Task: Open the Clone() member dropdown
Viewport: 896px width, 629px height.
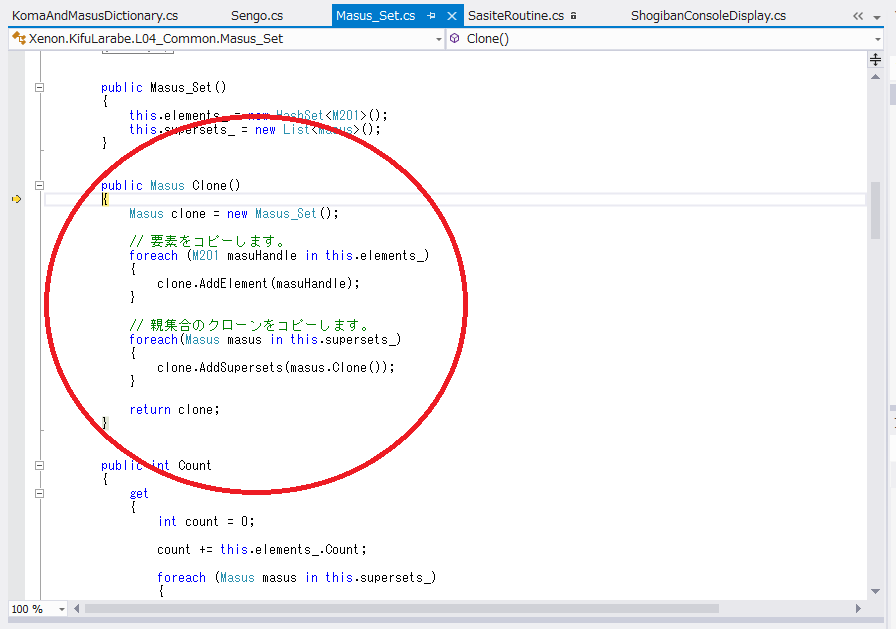Action: click(x=878, y=39)
